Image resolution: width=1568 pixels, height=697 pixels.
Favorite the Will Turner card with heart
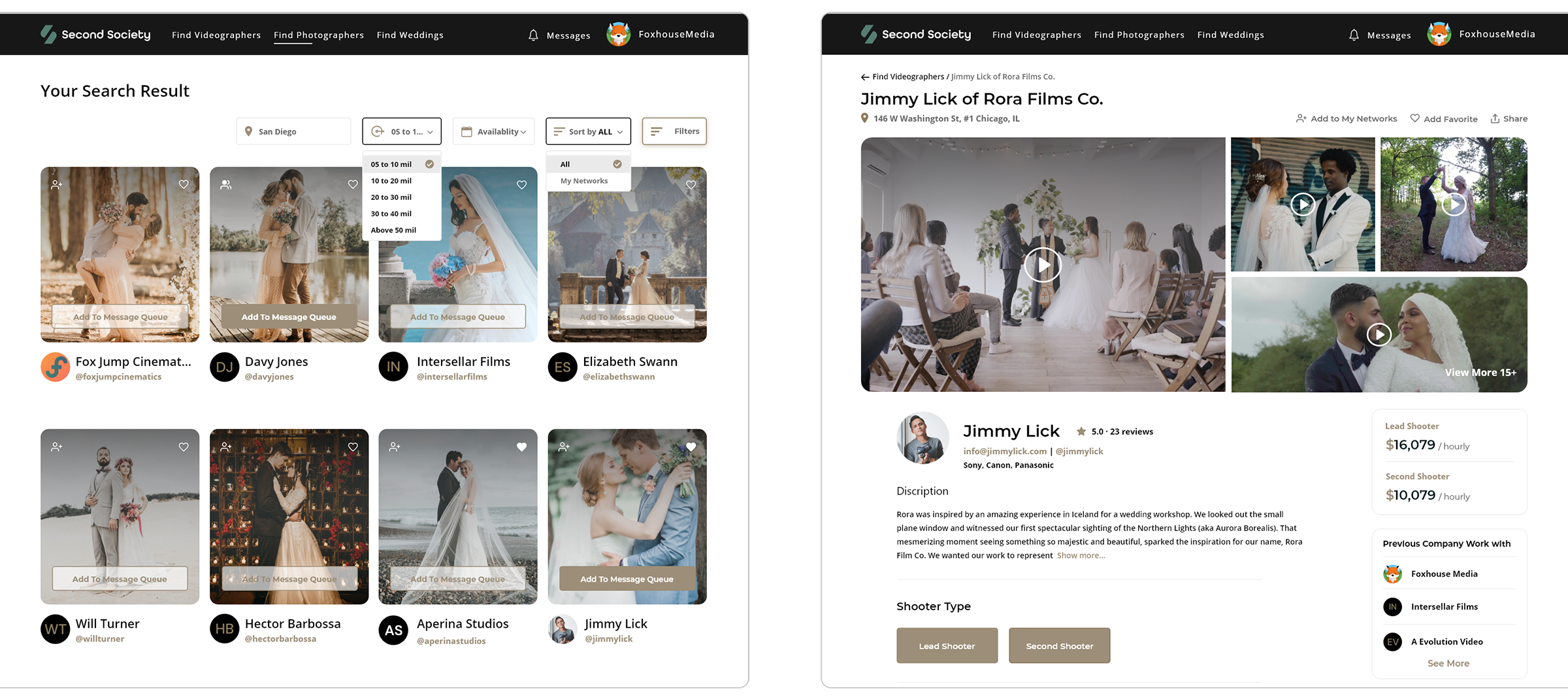click(184, 447)
